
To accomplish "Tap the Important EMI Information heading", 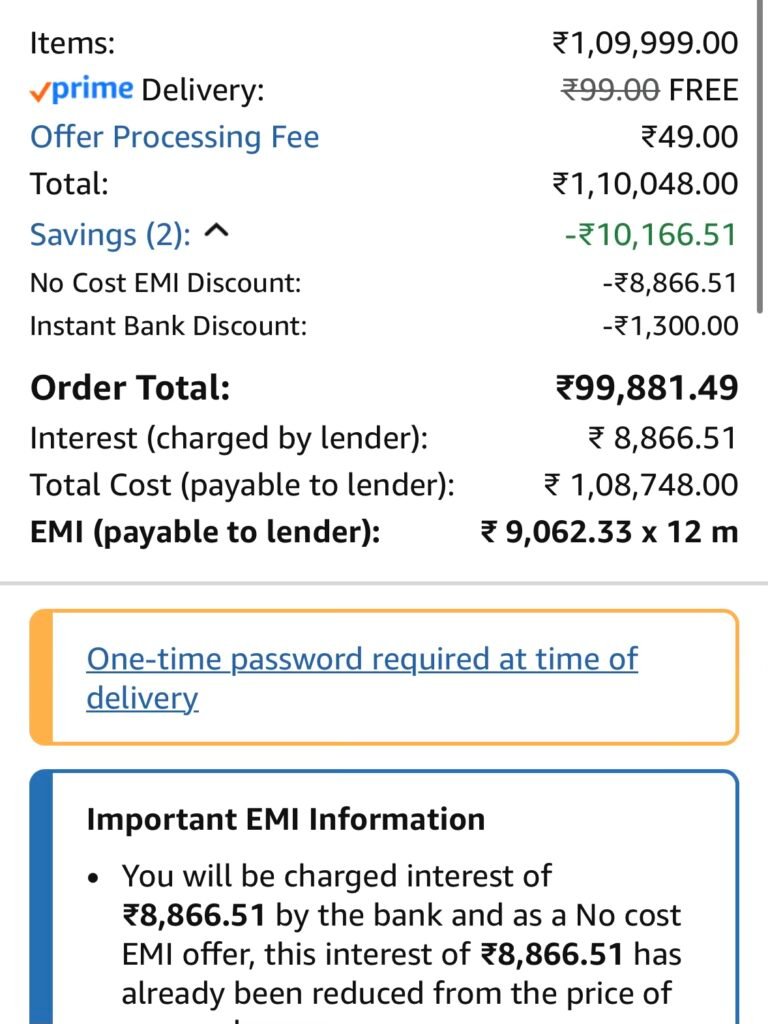I will click(x=285, y=820).
